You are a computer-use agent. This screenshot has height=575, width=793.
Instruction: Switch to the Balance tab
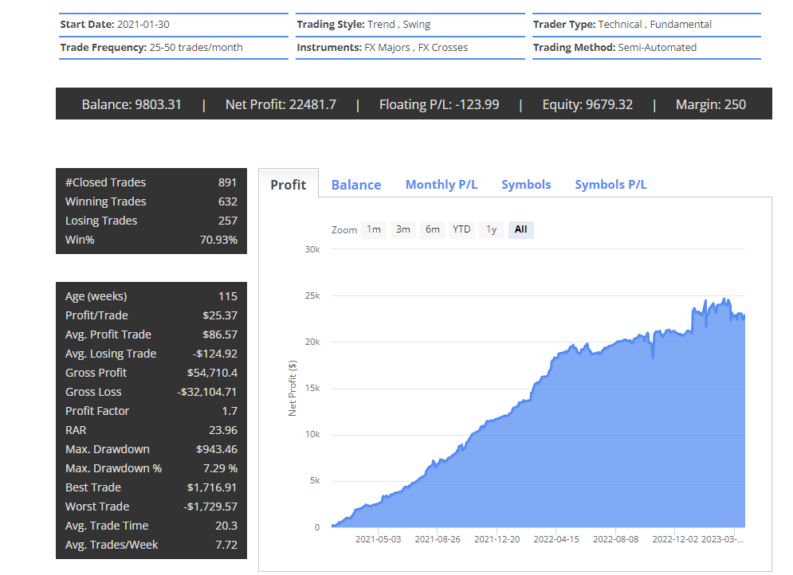coord(356,184)
